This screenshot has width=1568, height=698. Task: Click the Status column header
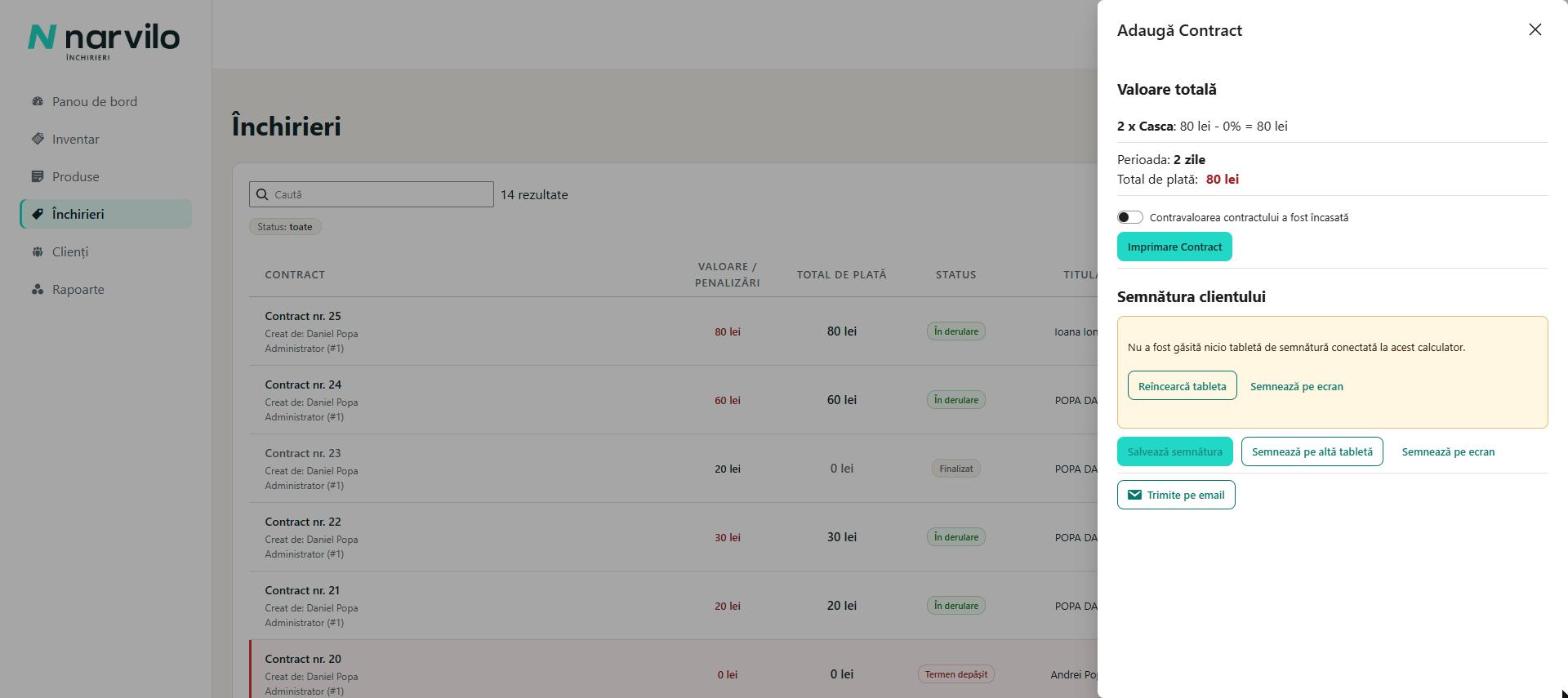point(956,275)
